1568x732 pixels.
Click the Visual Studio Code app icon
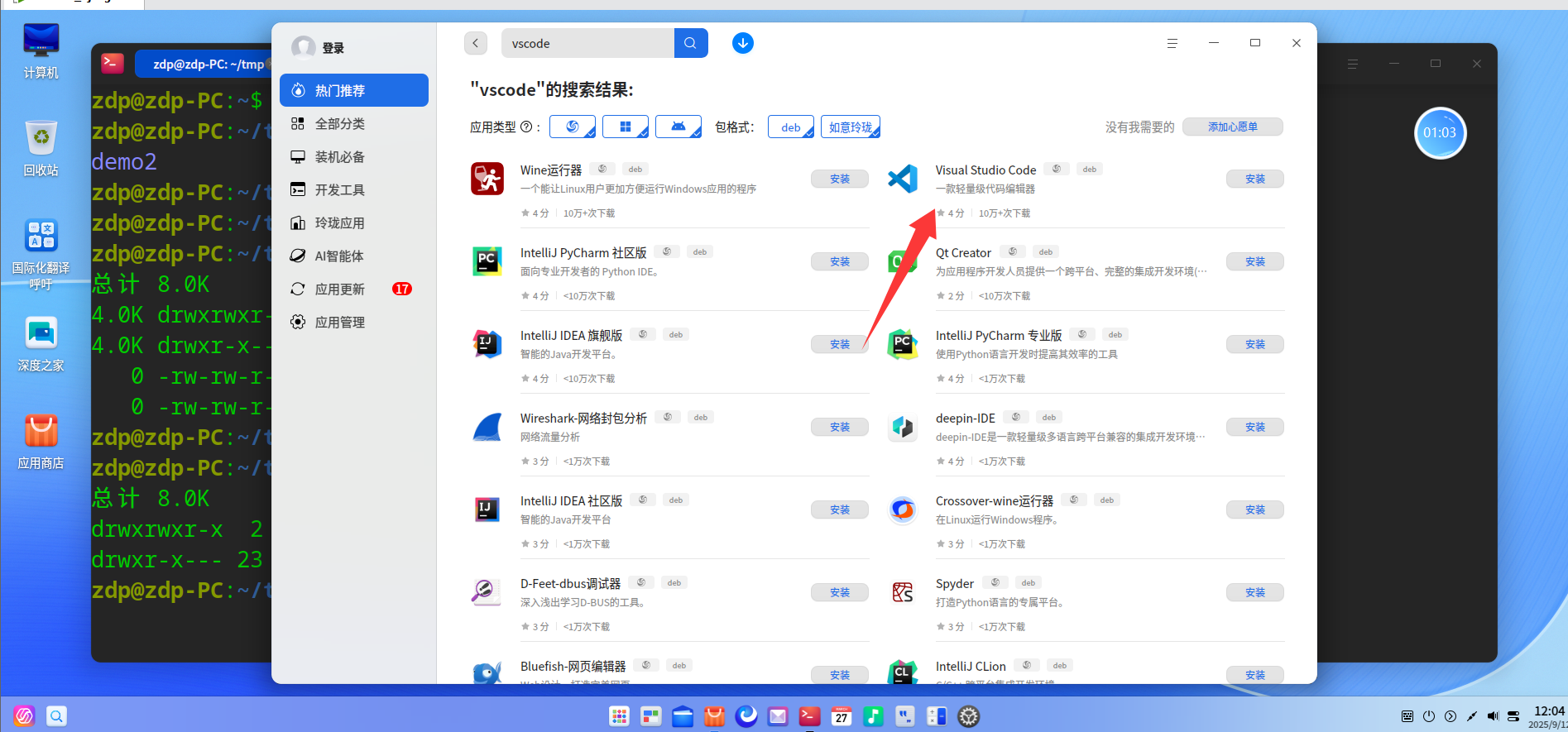click(903, 179)
